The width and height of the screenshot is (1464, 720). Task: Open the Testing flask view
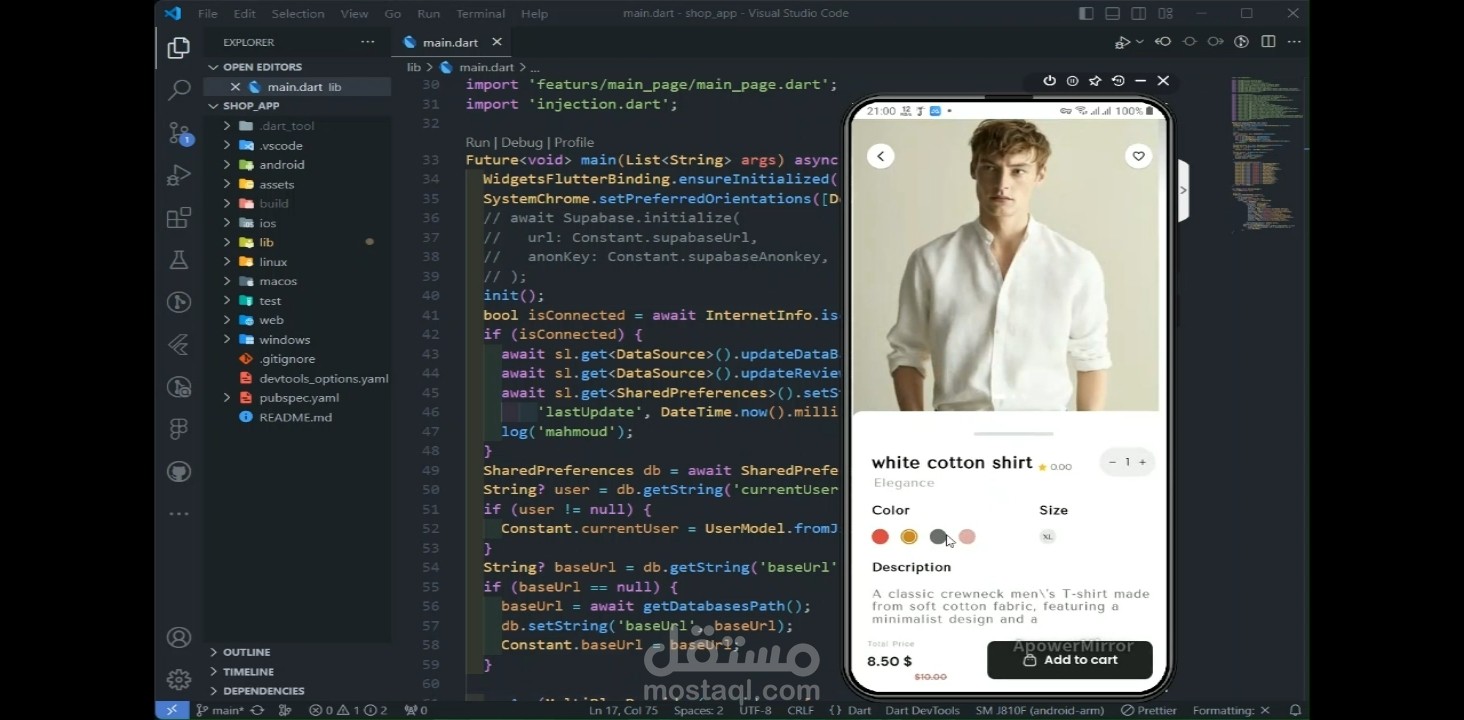(x=179, y=260)
